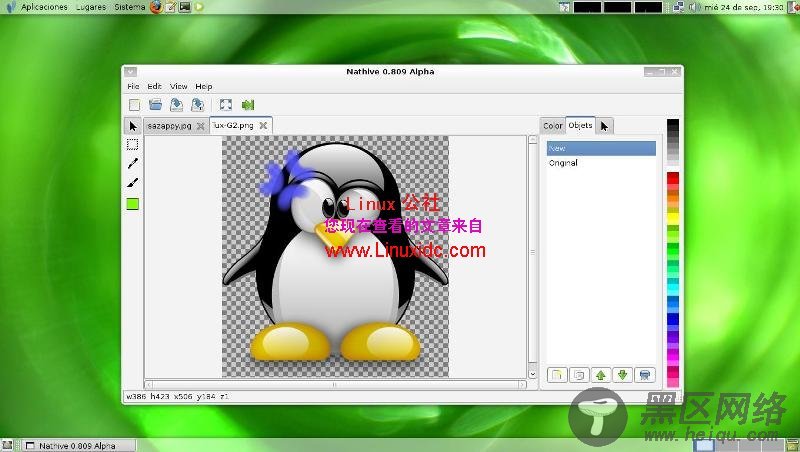Select the New layer in Objets list

(x=601, y=148)
